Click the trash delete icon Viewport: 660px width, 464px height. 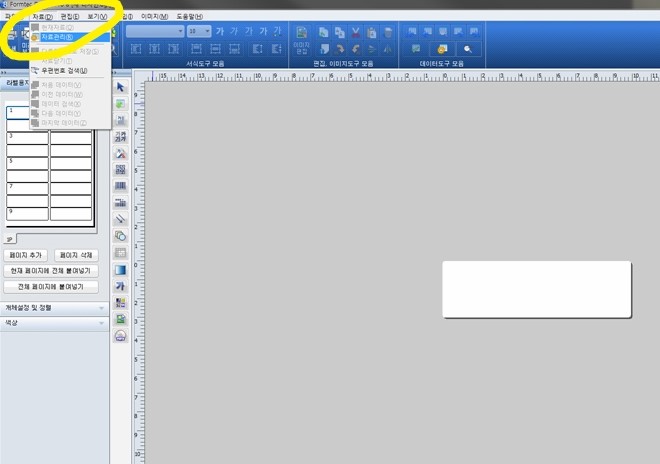click(x=388, y=32)
